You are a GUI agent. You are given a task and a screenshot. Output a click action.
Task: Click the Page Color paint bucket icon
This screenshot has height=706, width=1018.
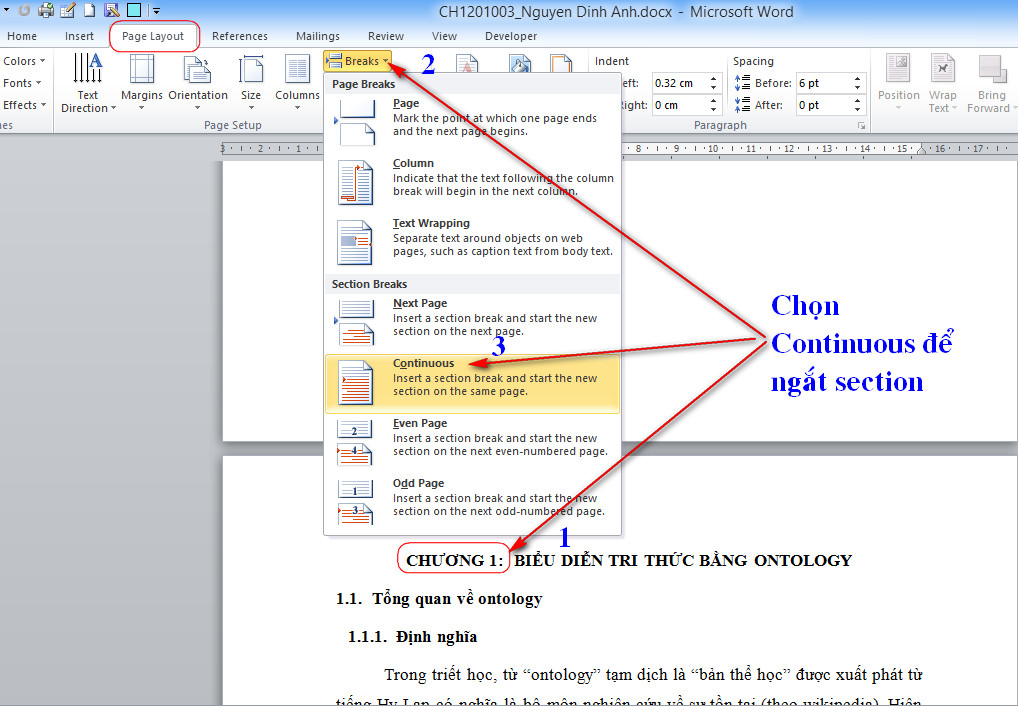[x=519, y=64]
